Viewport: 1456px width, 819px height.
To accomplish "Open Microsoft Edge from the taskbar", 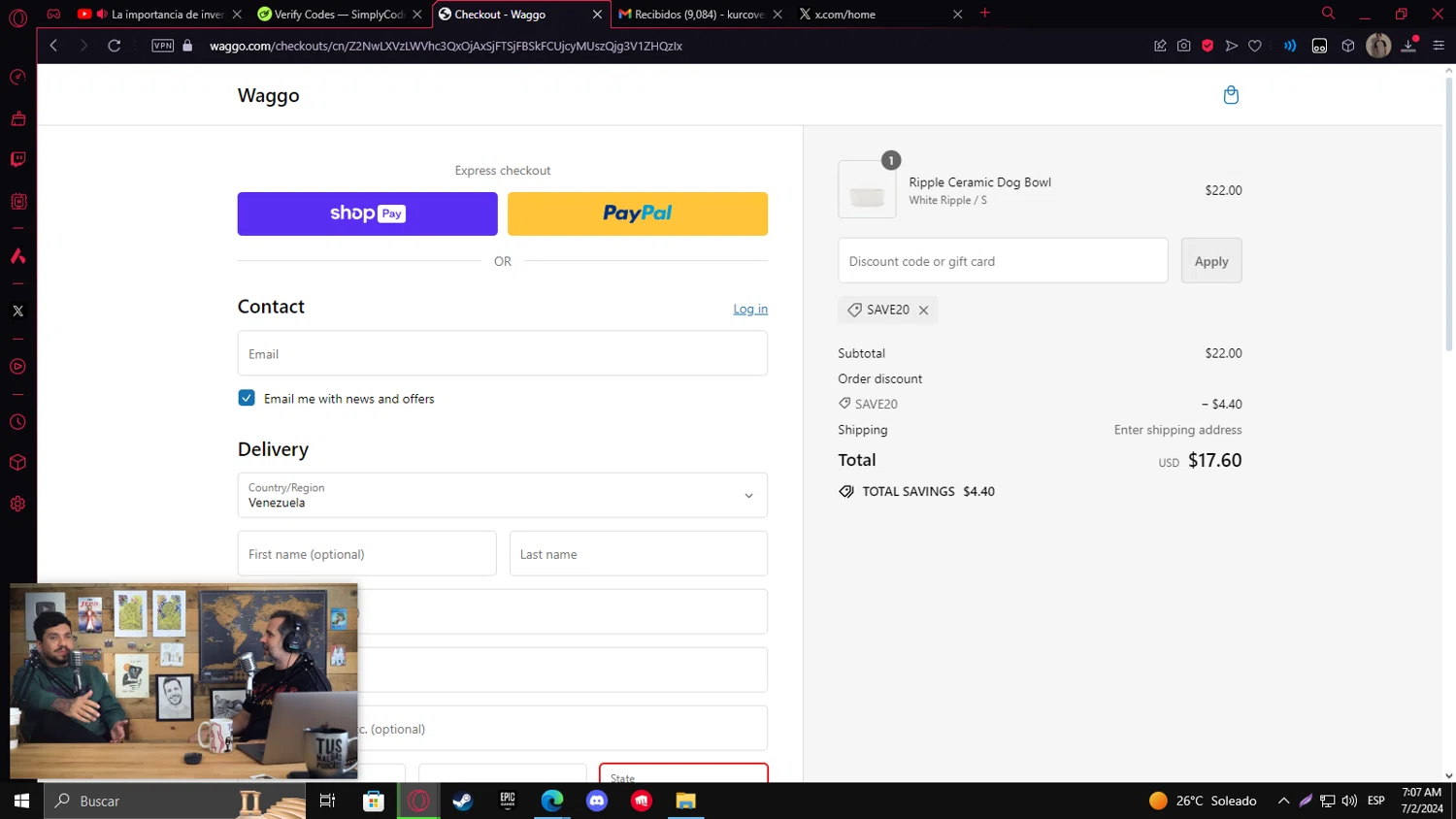I will pyautogui.click(x=552, y=801).
